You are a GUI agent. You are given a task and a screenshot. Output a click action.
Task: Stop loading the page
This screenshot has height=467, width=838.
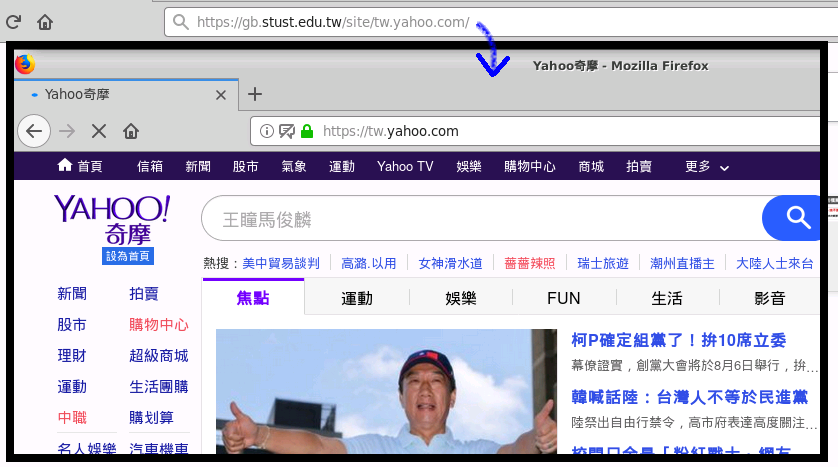click(99, 131)
